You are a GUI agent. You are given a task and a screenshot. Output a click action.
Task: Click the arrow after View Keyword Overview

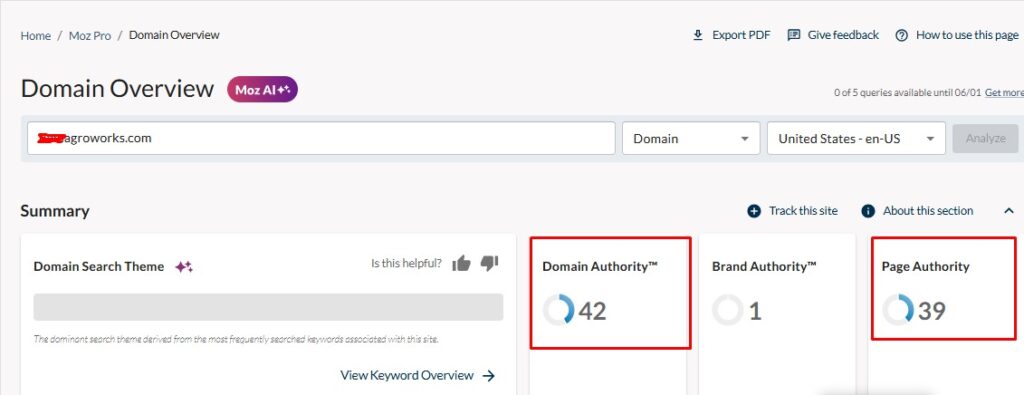pos(488,375)
